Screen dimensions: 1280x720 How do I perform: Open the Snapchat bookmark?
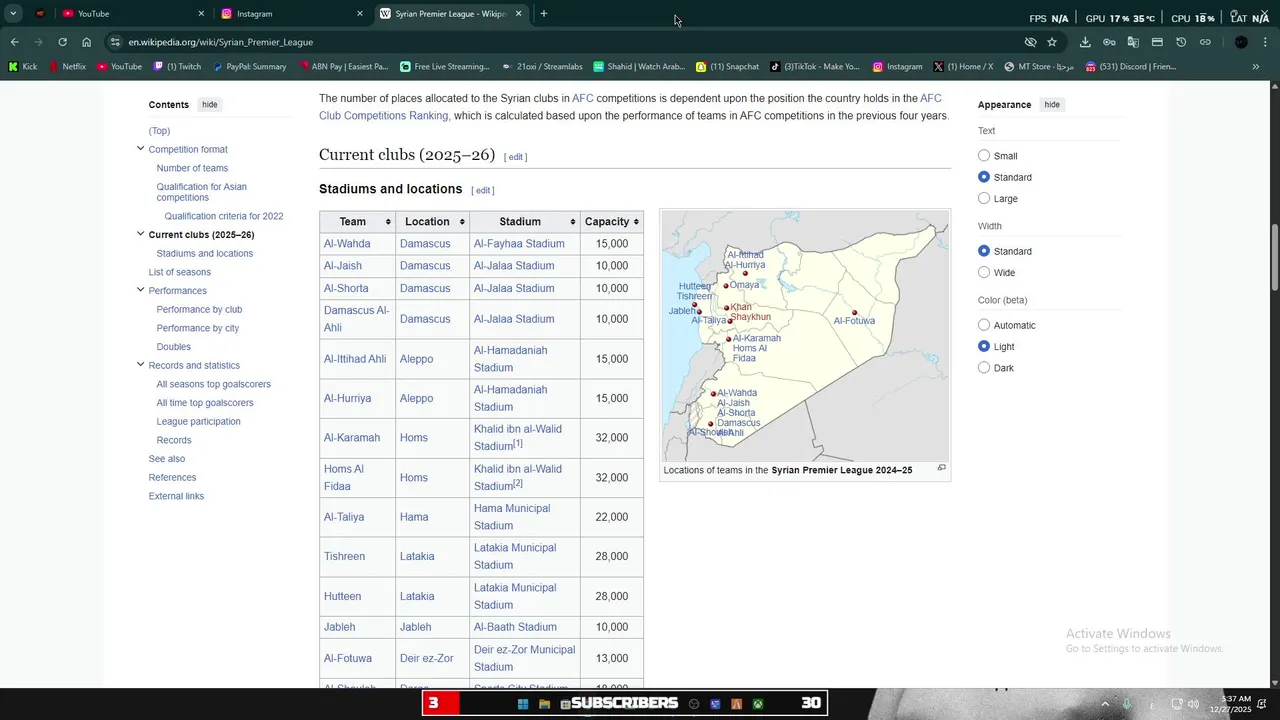727,67
